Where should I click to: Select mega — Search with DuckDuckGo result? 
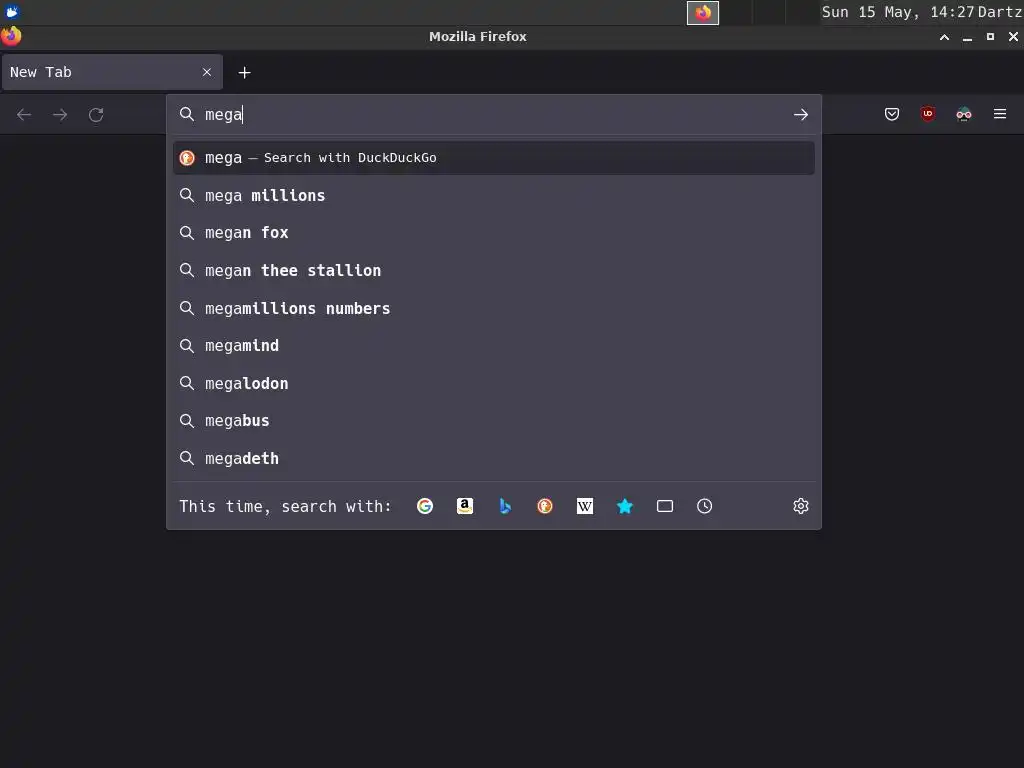pyautogui.click(x=494, y=158)
